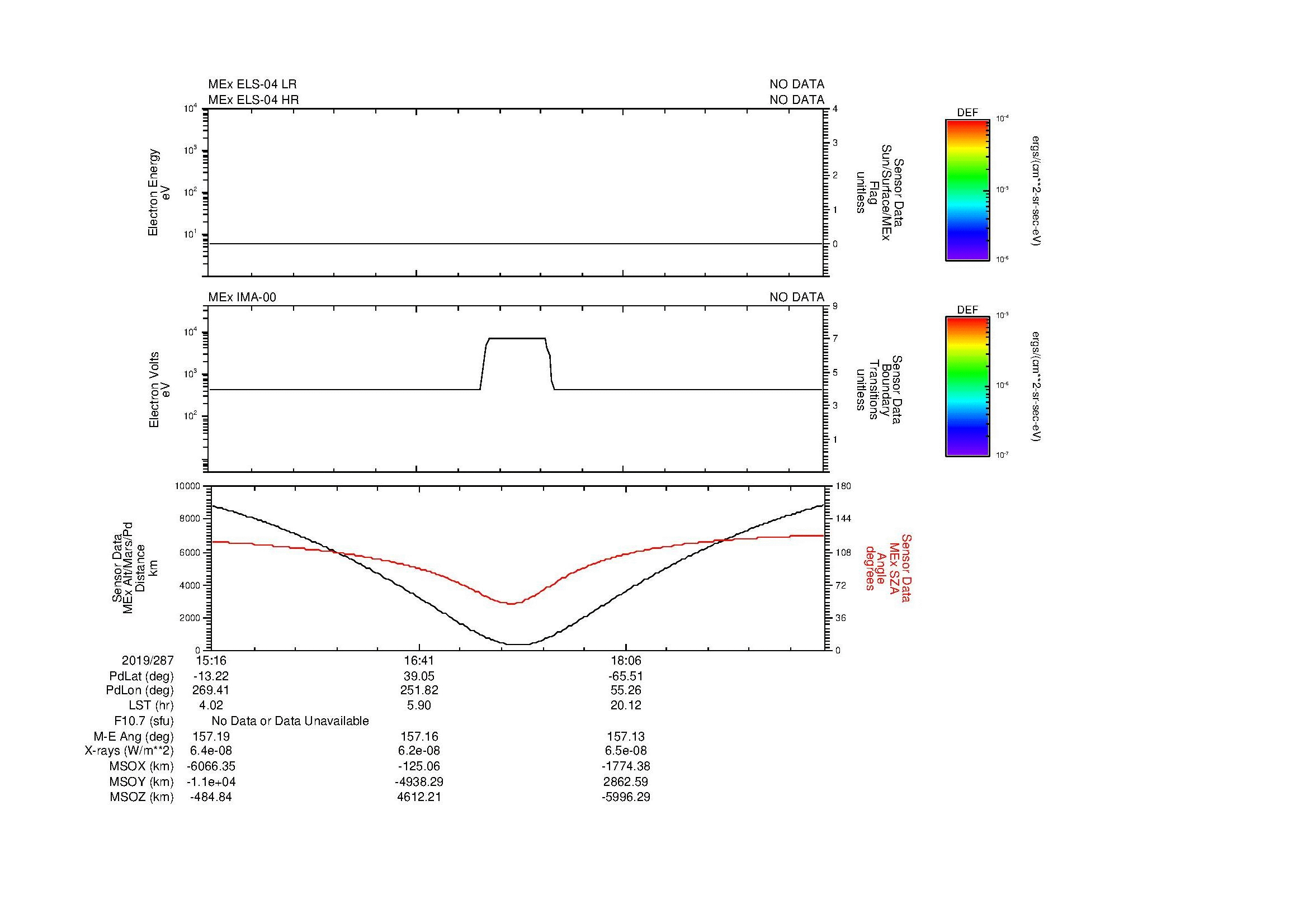Click the 'LST (hr)' row label
The width and height of the screenshot is (1308, 924).
coord(151,705)
